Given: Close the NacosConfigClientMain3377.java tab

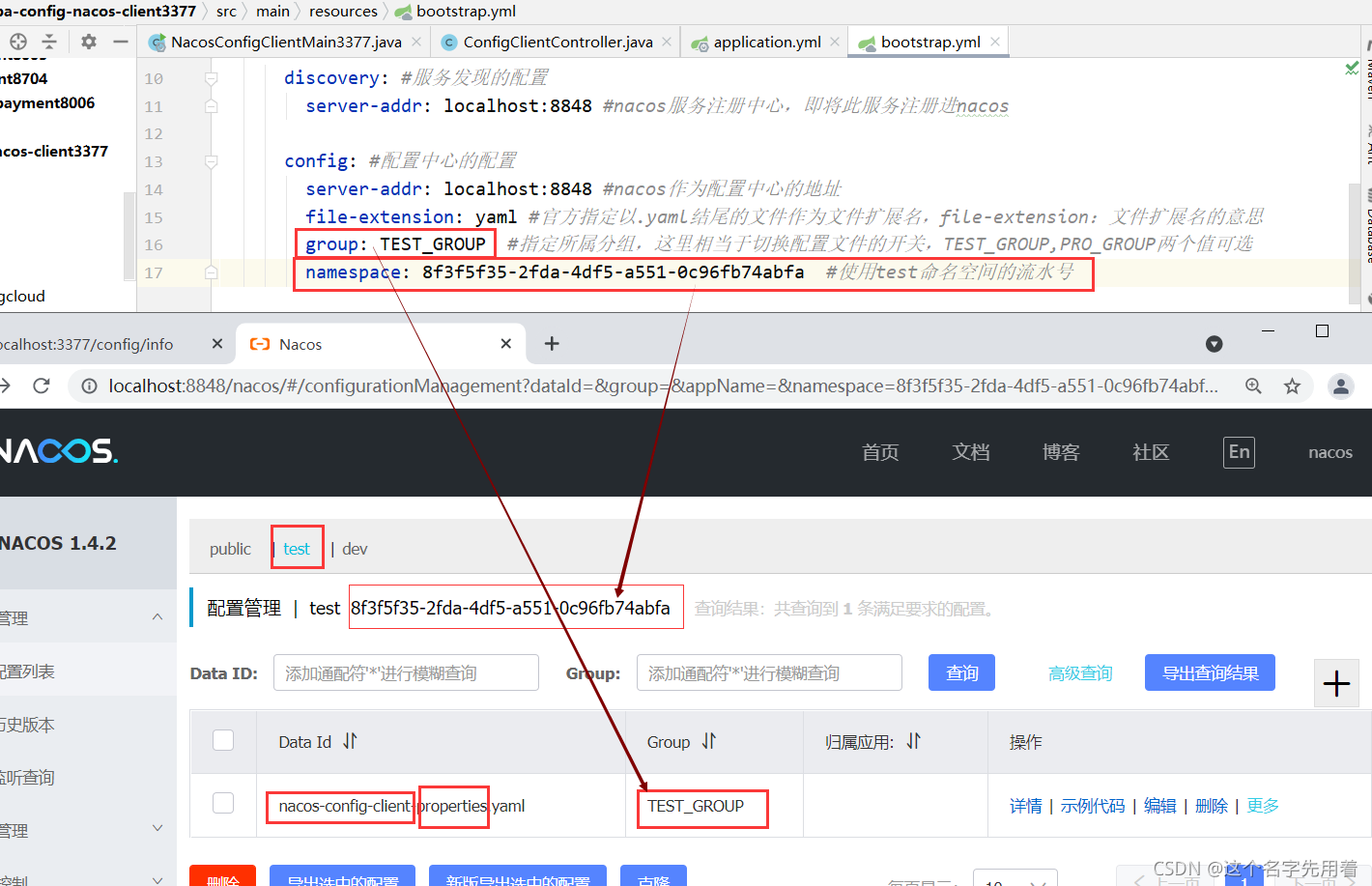Looking at the screenshot, I should 416,42.
